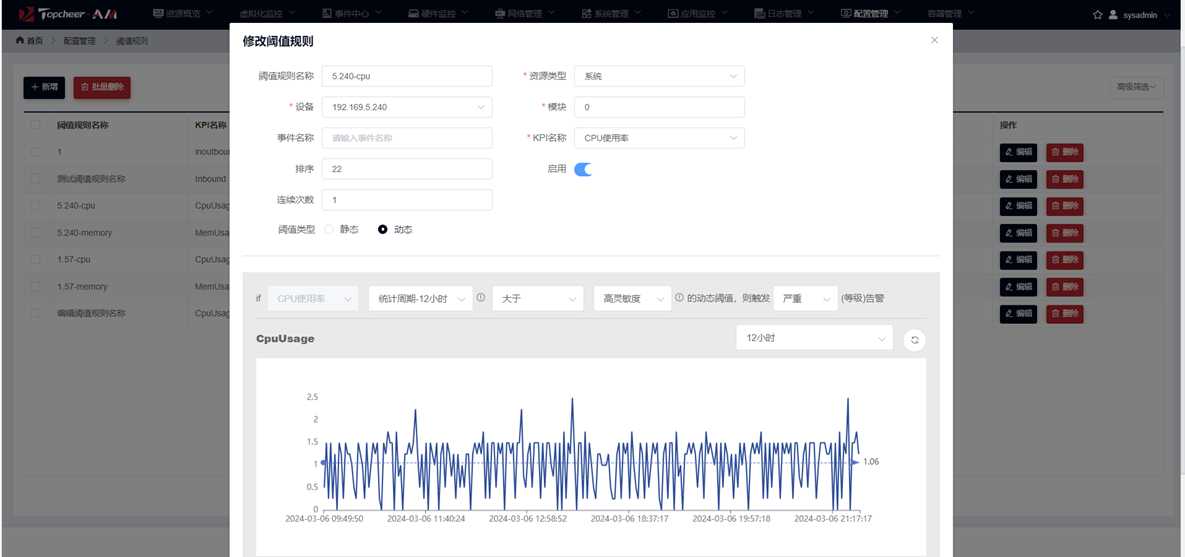Delete the 5.240-memory rule

click(x=1065, y=233)
